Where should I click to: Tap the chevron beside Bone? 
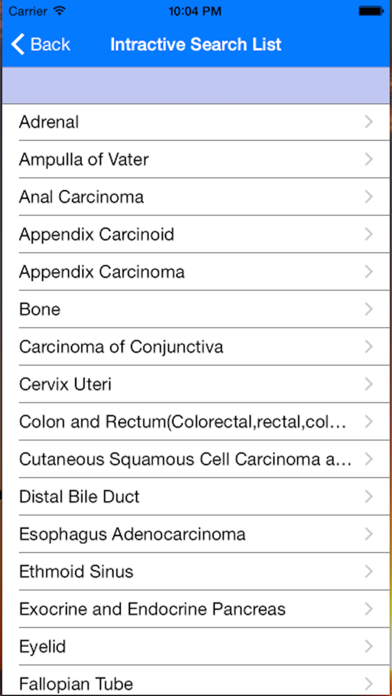point(368,309)
